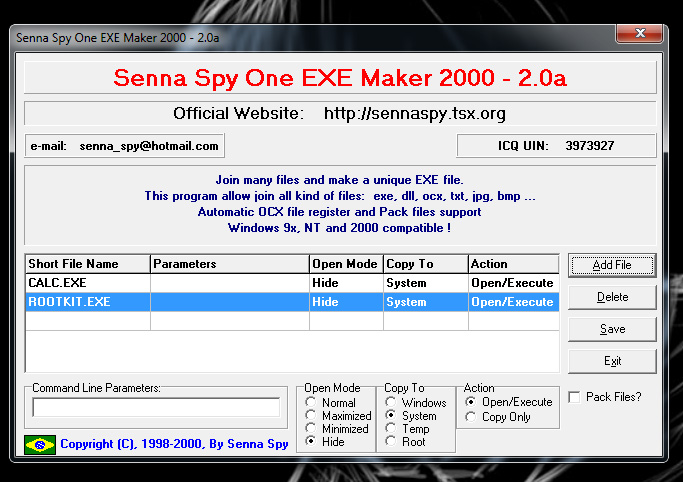
Task: Select Copy Only action
Action: tap(472, 417)
